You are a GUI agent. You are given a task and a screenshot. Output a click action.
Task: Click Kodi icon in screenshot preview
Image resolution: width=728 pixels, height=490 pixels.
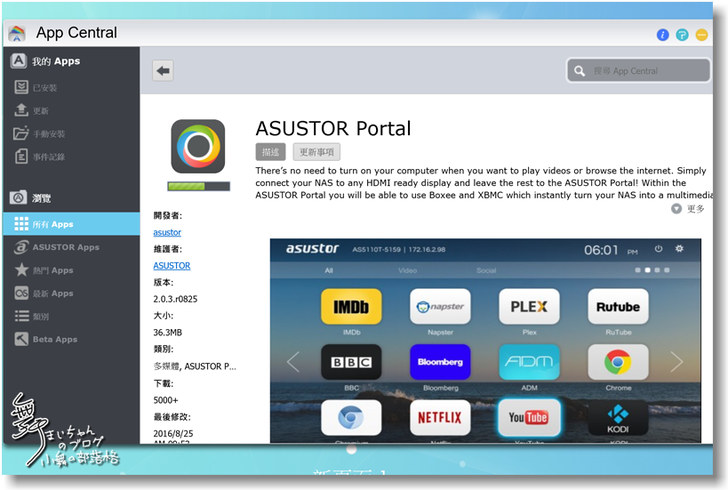[x=618, y=418]
